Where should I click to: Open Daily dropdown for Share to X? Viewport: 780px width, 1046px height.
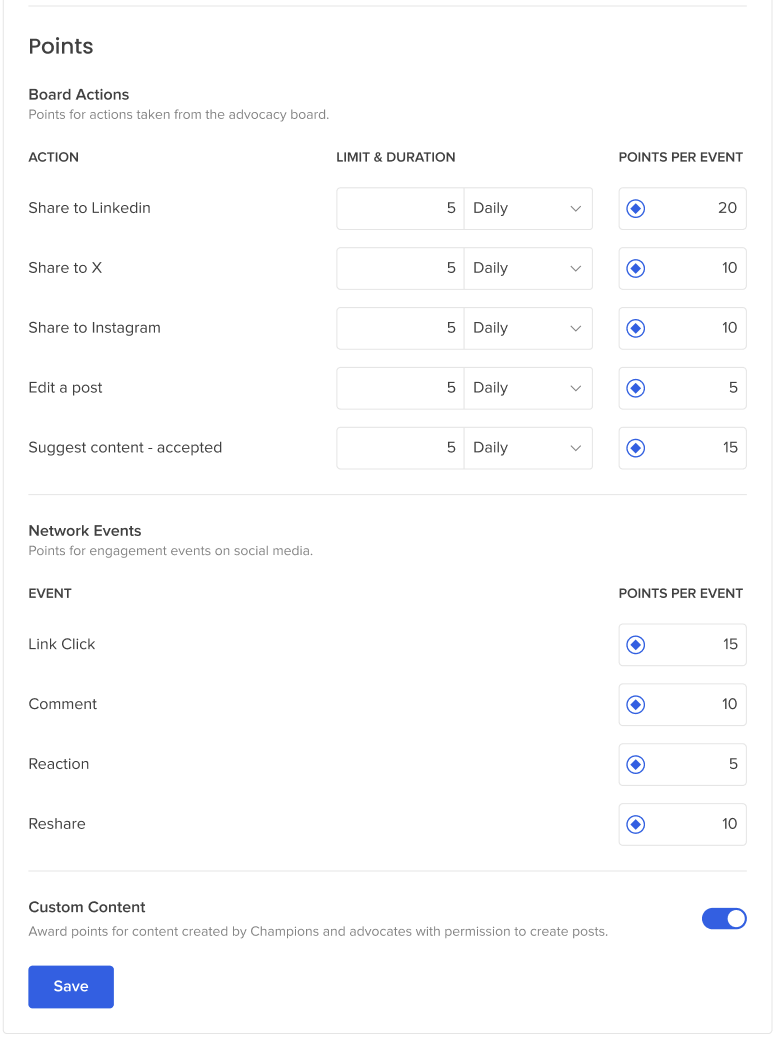(528, 269)
